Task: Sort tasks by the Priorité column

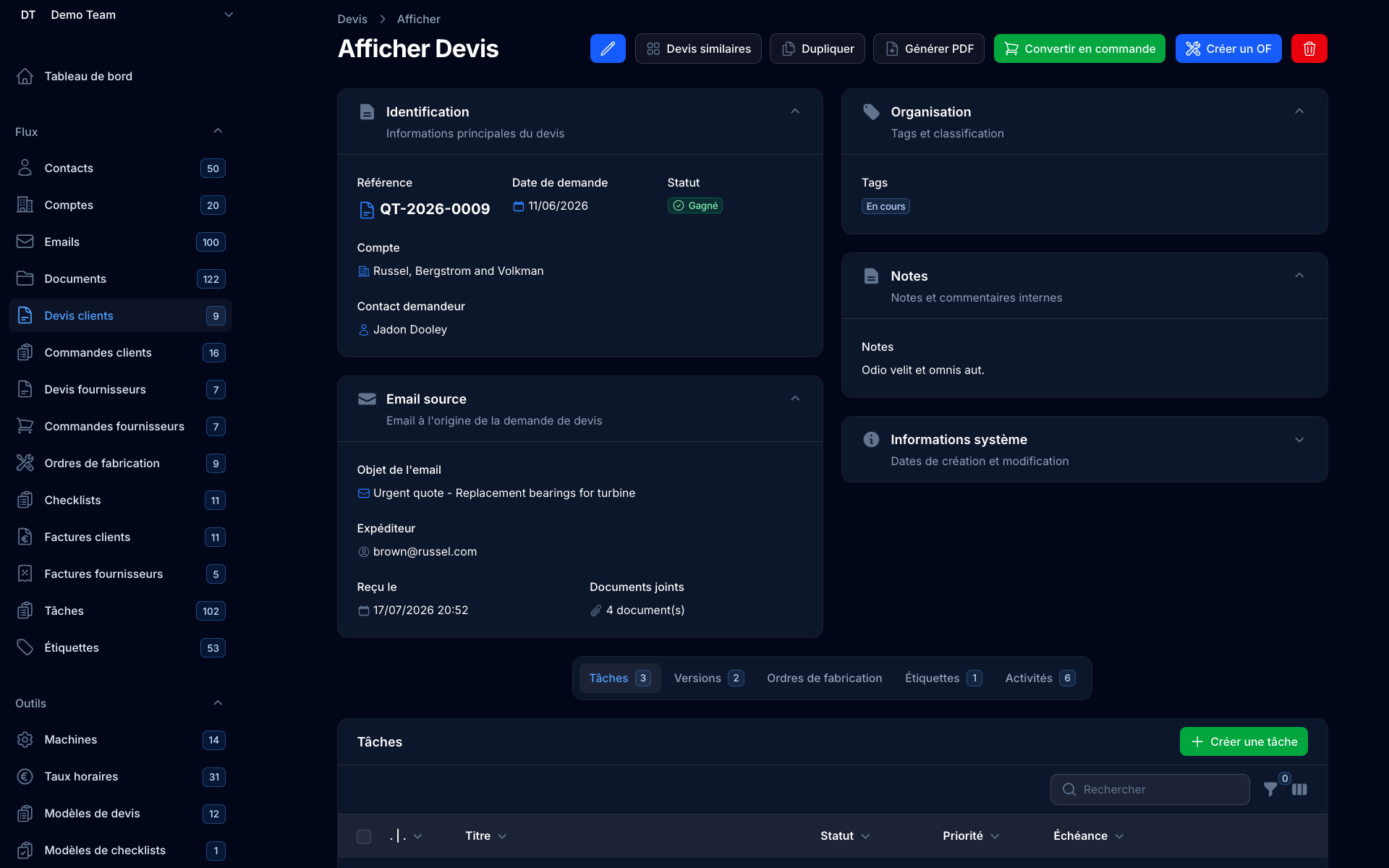Action: pos(971,835)
